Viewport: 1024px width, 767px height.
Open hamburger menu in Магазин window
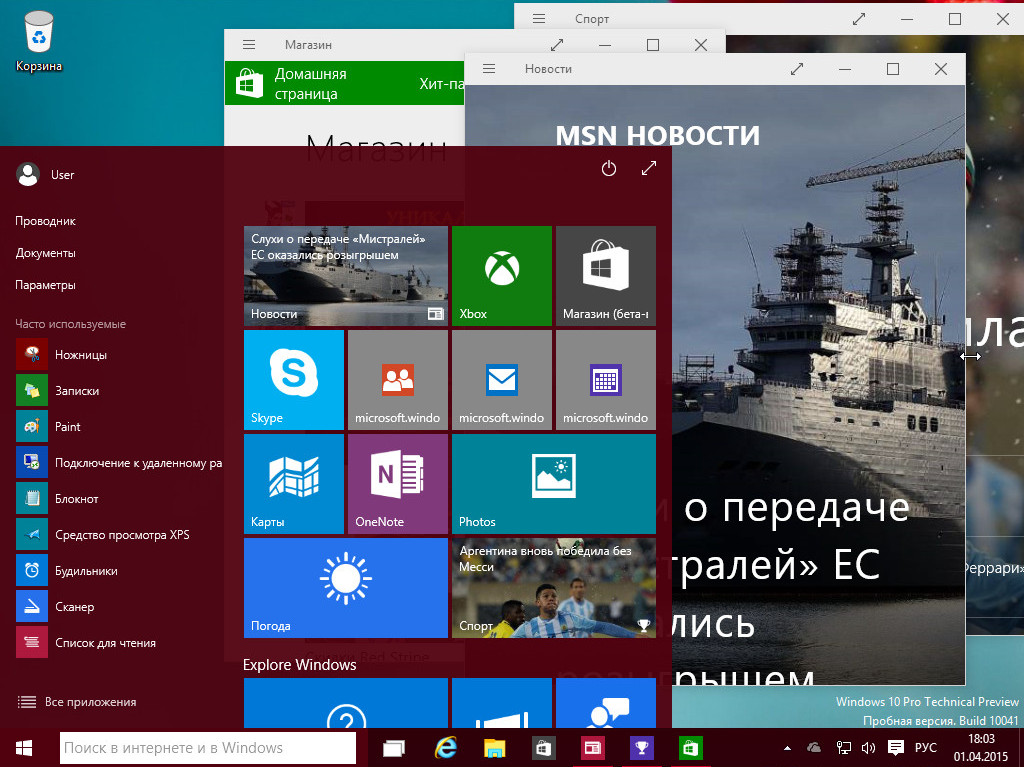(x=249, y=44)
